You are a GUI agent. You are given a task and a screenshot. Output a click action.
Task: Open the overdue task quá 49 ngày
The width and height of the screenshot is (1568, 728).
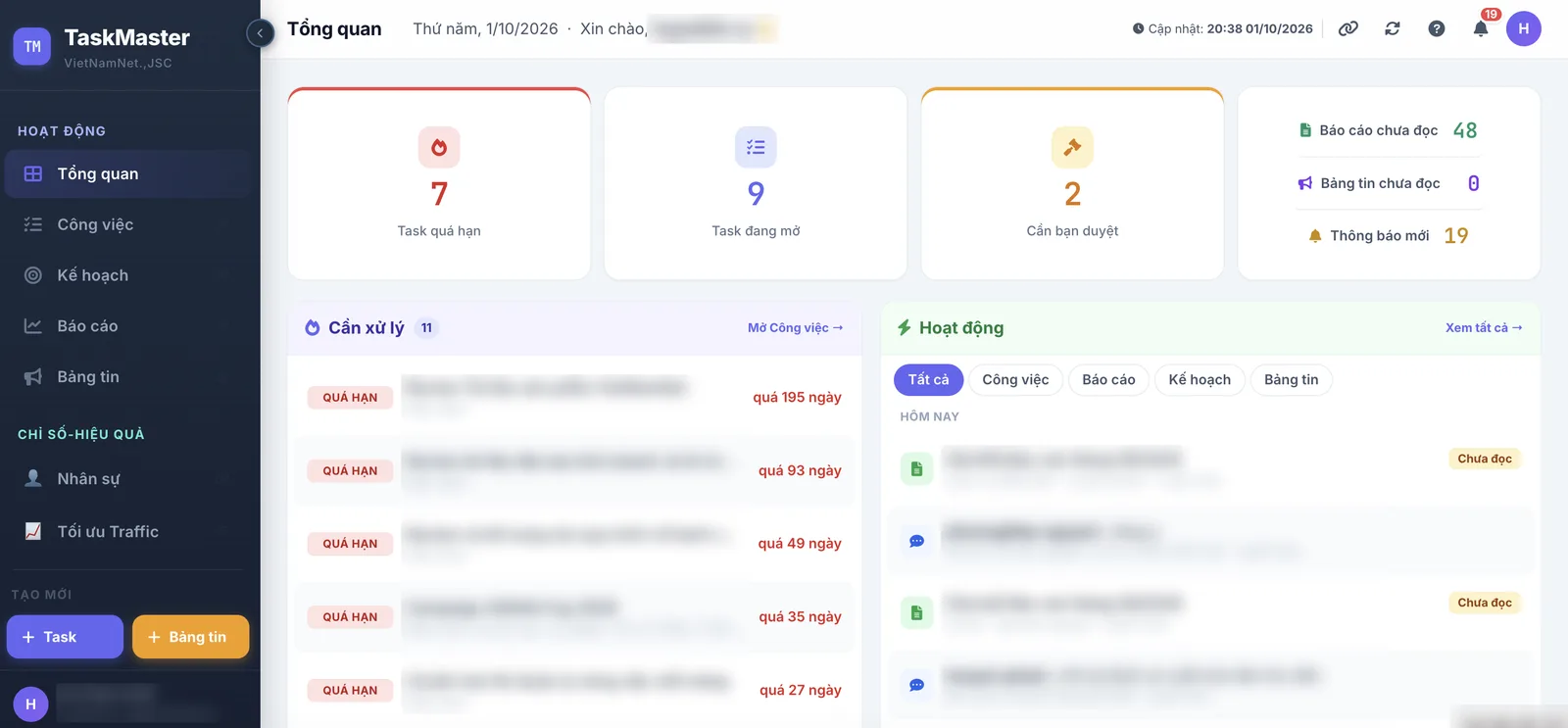tap(574, 544)
